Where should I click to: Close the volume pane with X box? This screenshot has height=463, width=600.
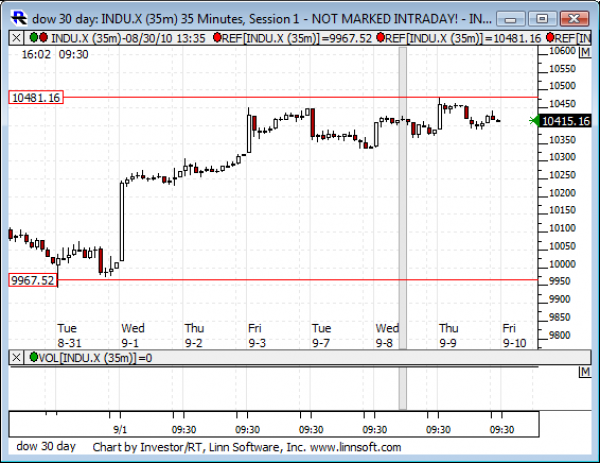[16, 357]
